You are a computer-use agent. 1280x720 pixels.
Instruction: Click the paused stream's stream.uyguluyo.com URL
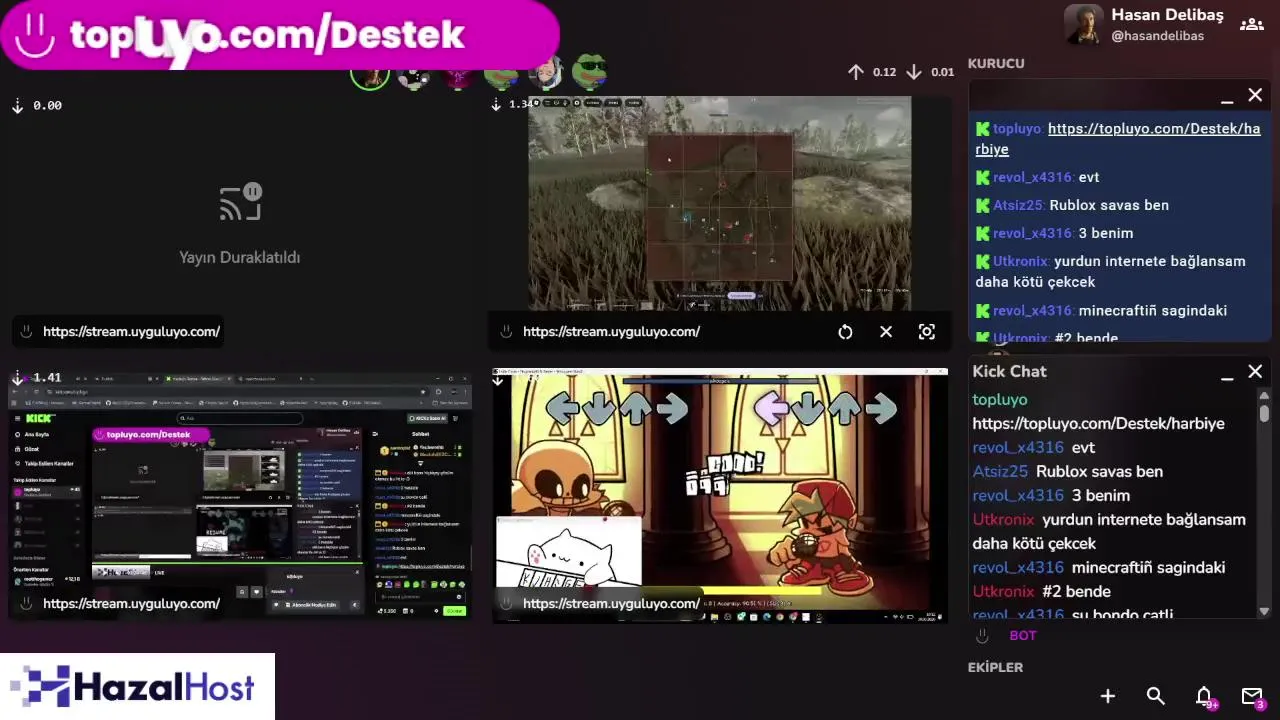point(131,332)
